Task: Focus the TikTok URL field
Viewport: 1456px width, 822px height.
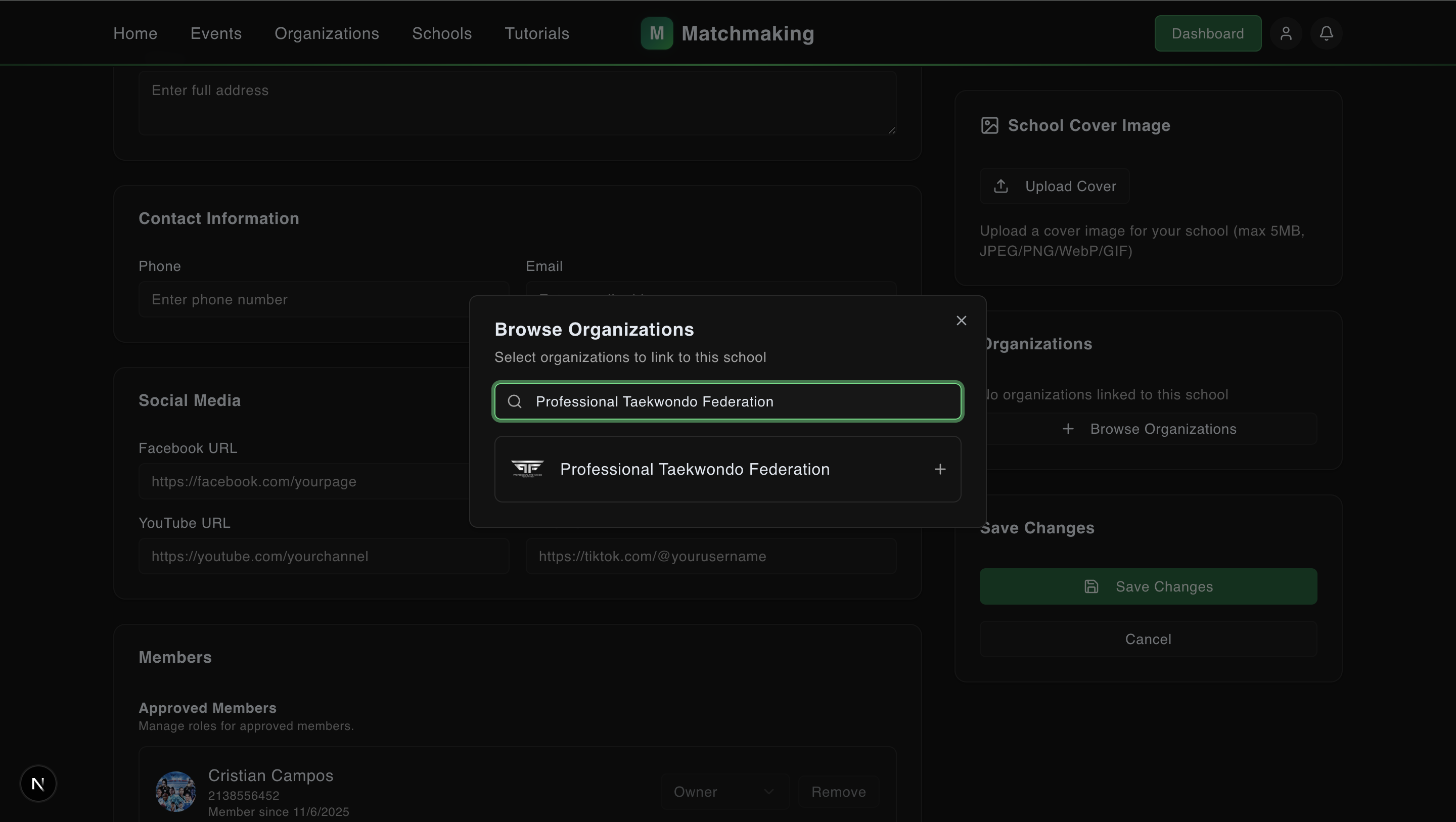Action: (711, 556)
